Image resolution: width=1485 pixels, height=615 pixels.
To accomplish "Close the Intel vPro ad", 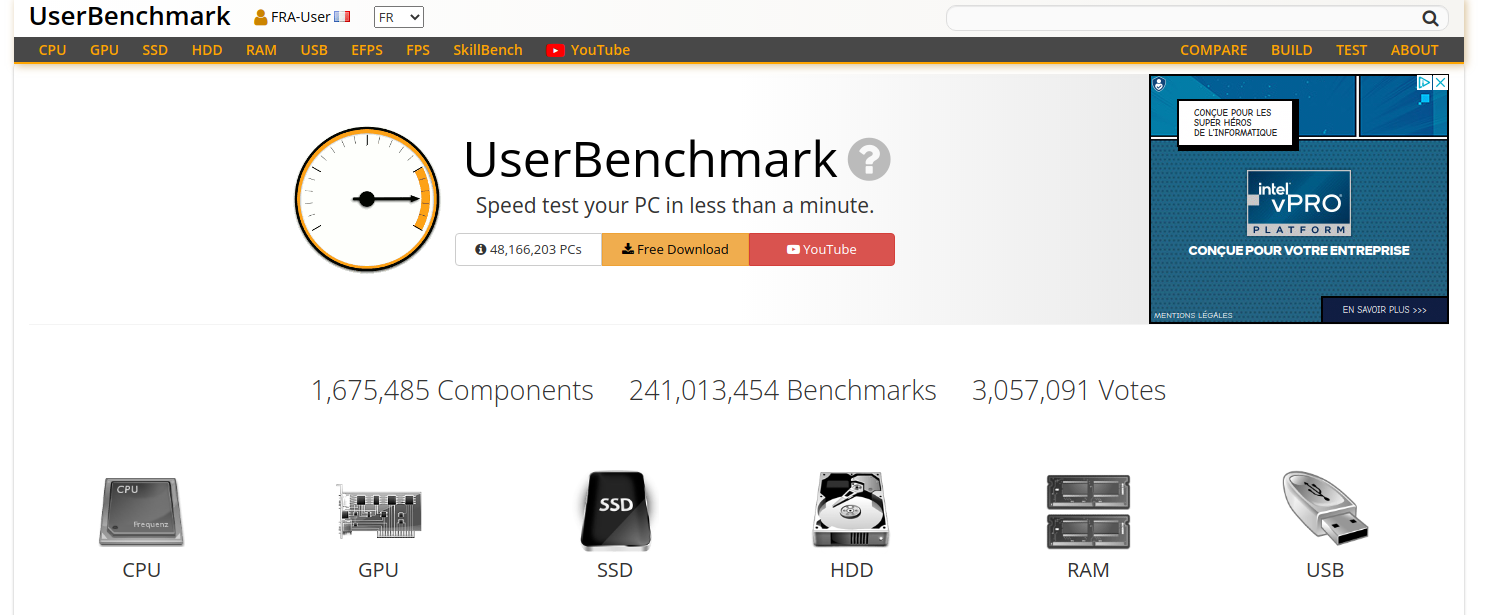I will coord(1440,83).
